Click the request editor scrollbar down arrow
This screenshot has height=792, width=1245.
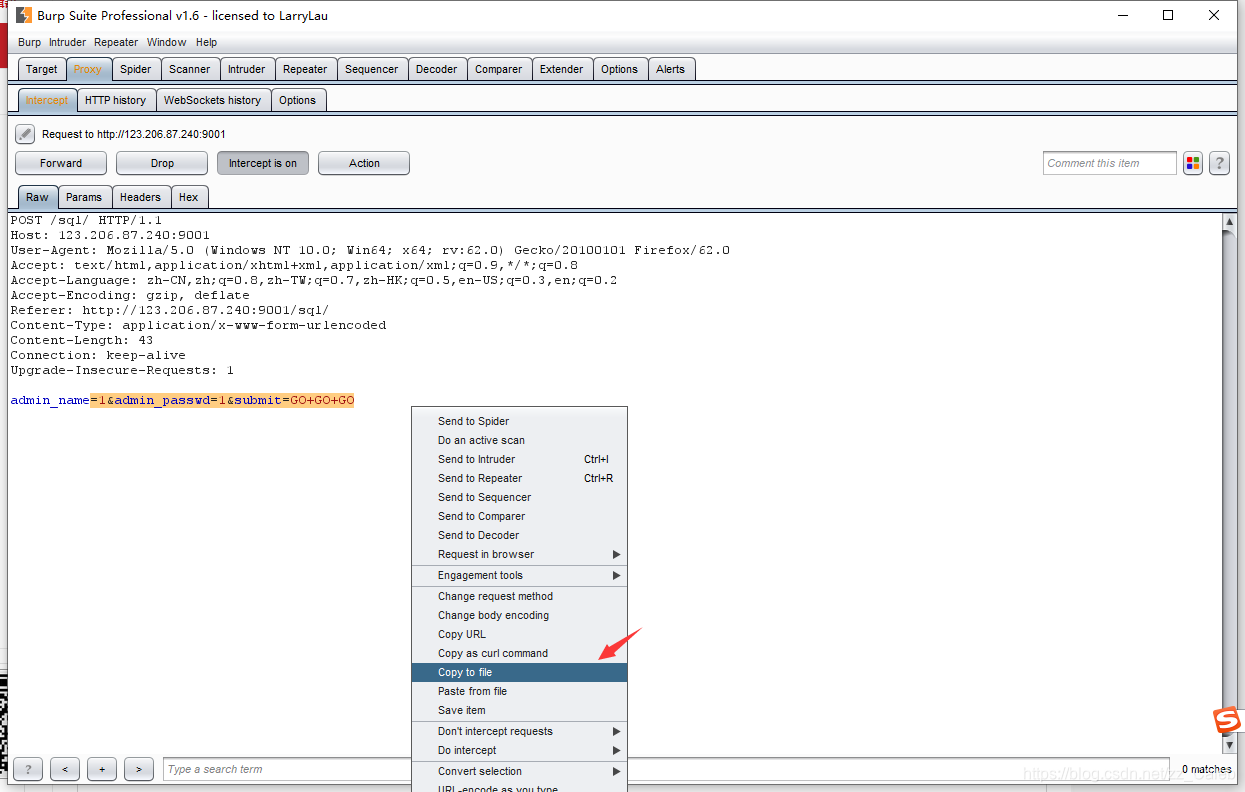[1229, 746]
